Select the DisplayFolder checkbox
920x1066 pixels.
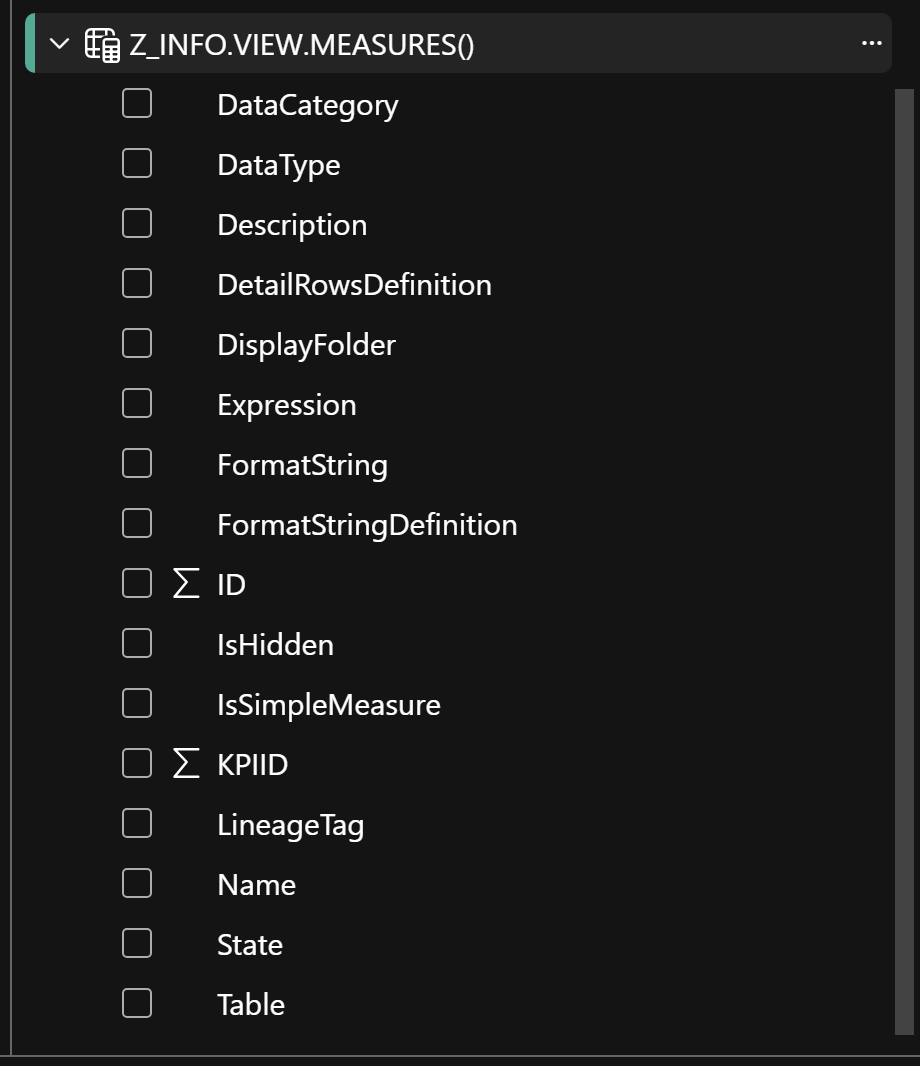(137, 343)
